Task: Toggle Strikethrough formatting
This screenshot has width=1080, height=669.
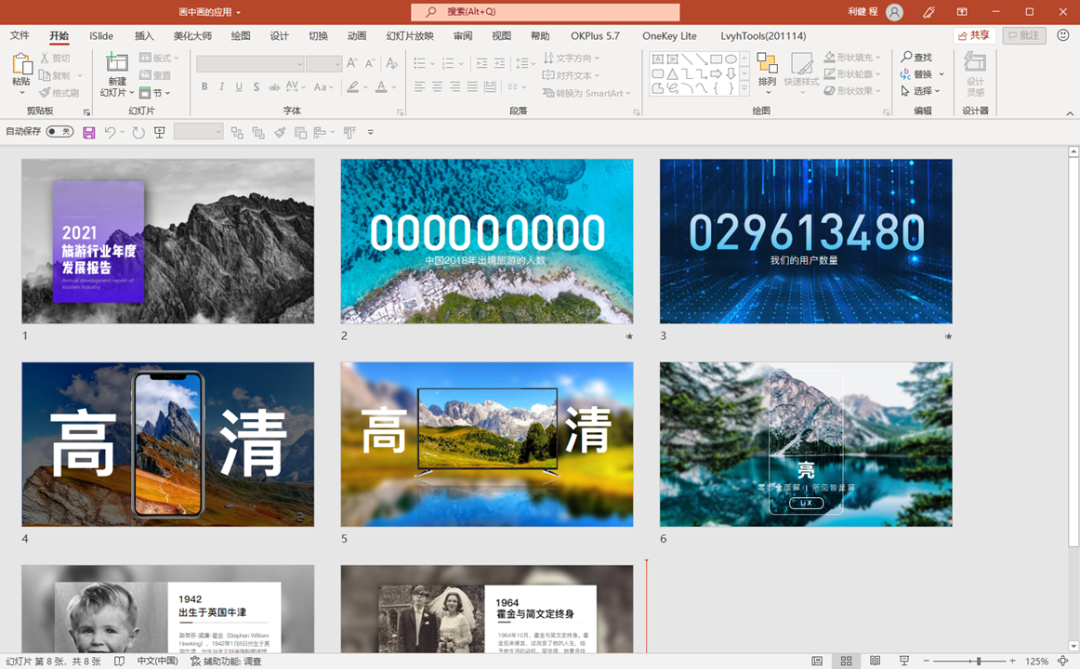Action: [x=274, y=87]
